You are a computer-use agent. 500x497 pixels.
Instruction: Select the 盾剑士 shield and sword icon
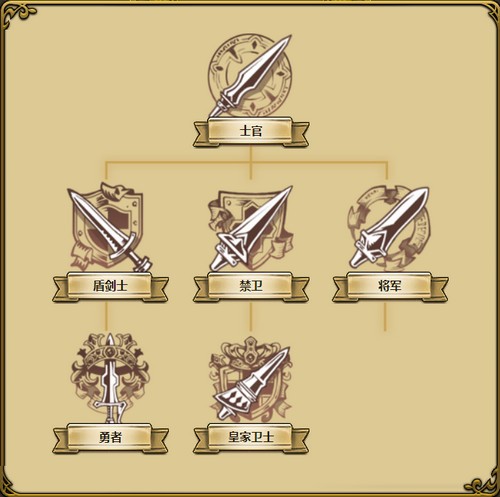(109, 227)
